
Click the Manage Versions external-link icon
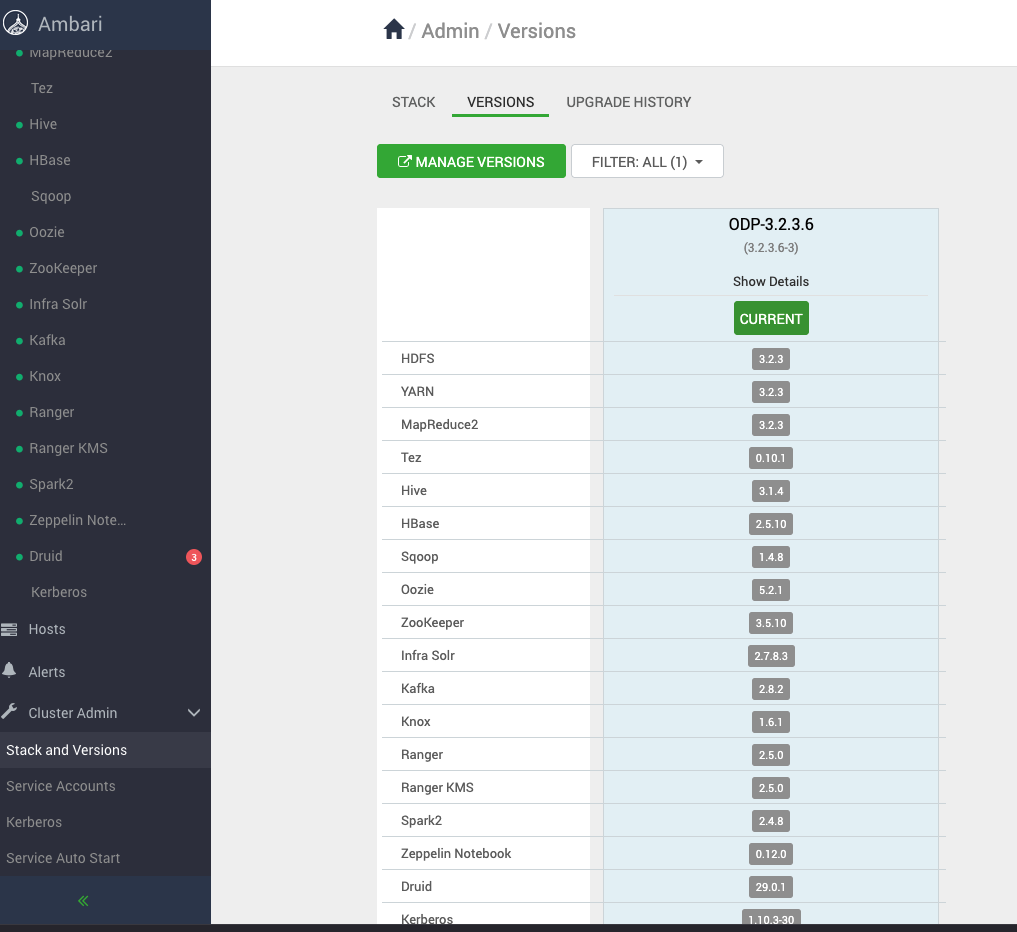coord(404,161)
